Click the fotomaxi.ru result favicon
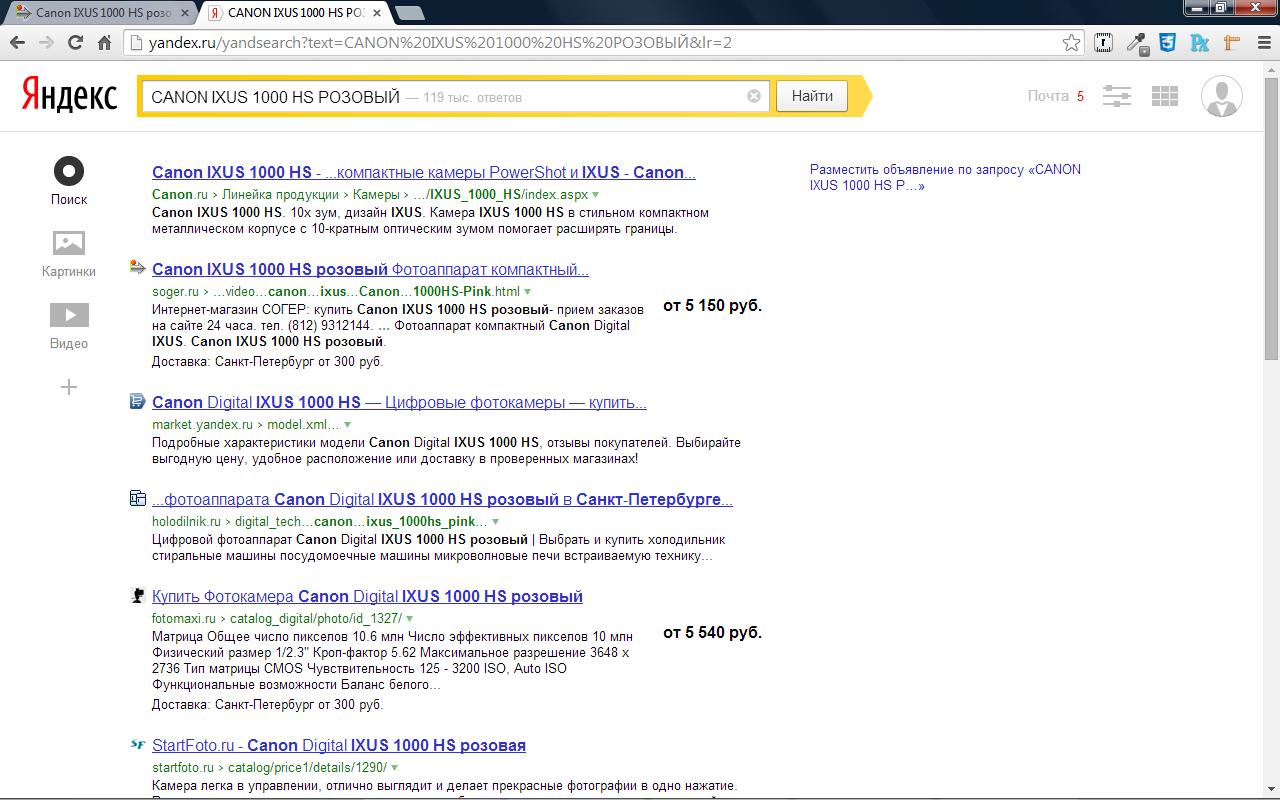1280x800 pixels. tap(138, 595)
